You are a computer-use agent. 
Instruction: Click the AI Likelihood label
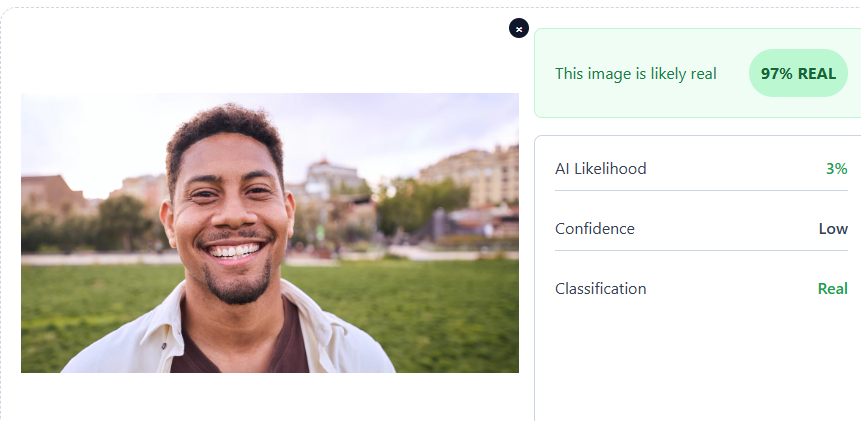pos(600,168)
